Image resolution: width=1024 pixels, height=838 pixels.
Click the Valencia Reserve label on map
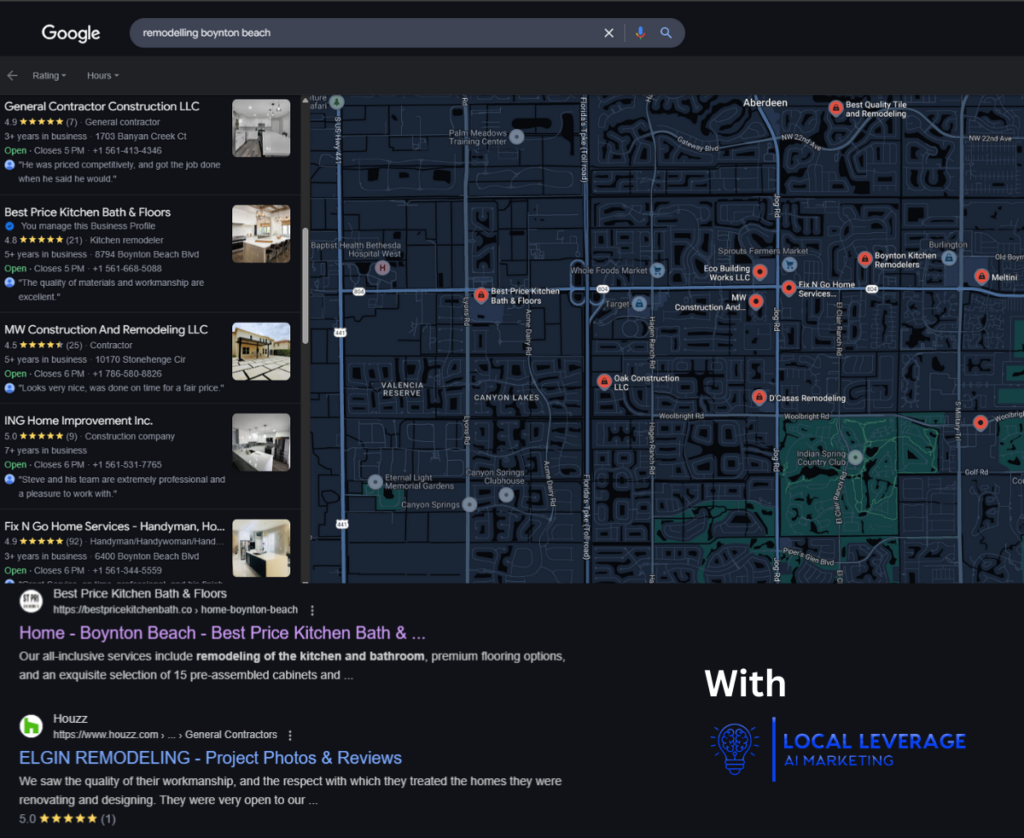point(402,389)
